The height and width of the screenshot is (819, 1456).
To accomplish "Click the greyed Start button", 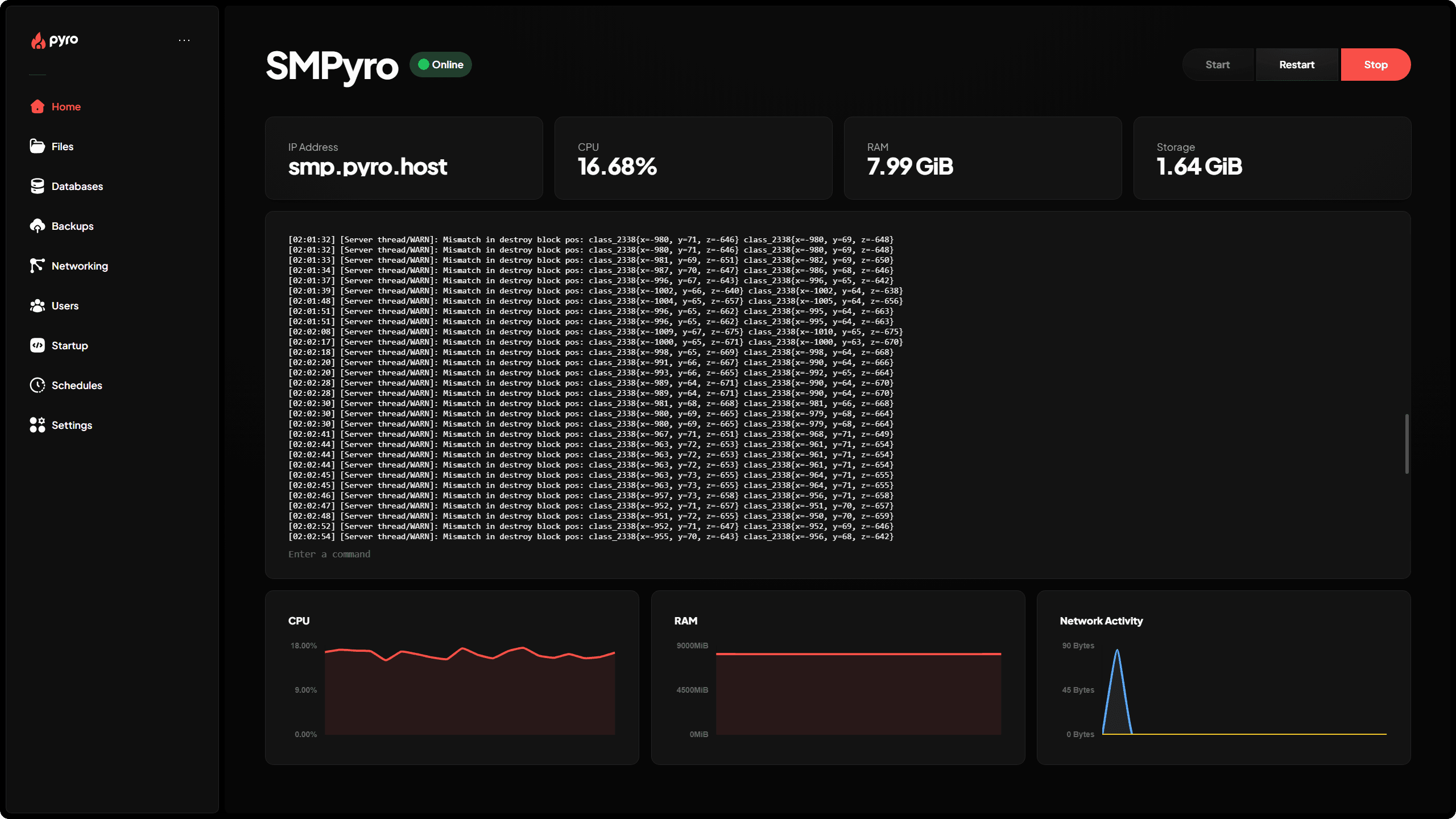I will pyautogui.click(x=1217, y=65).
